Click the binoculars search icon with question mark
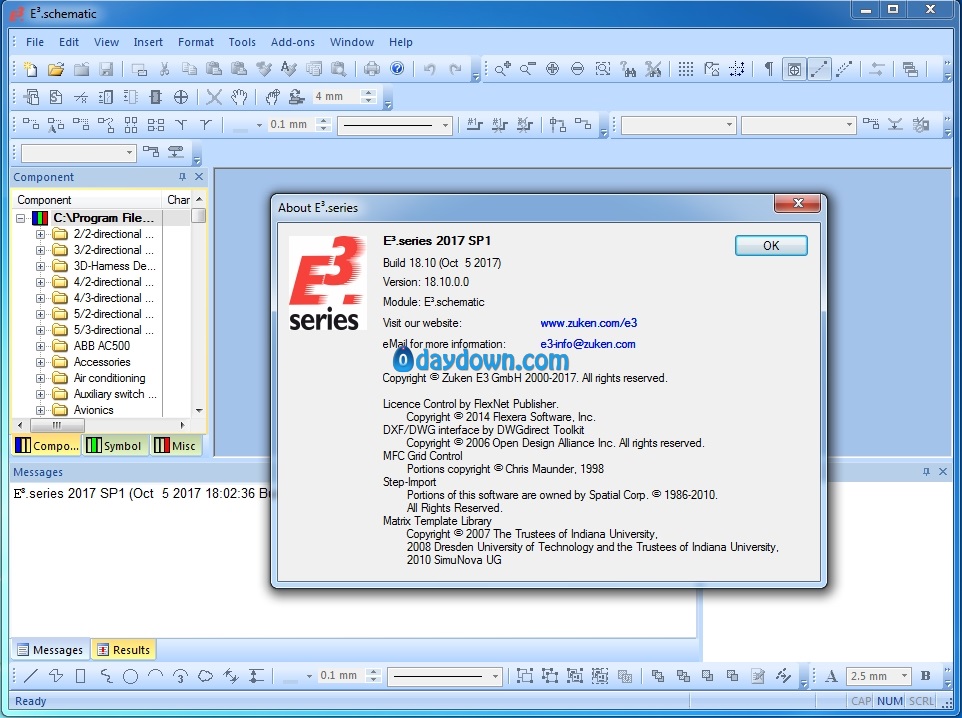 point(628,69)
